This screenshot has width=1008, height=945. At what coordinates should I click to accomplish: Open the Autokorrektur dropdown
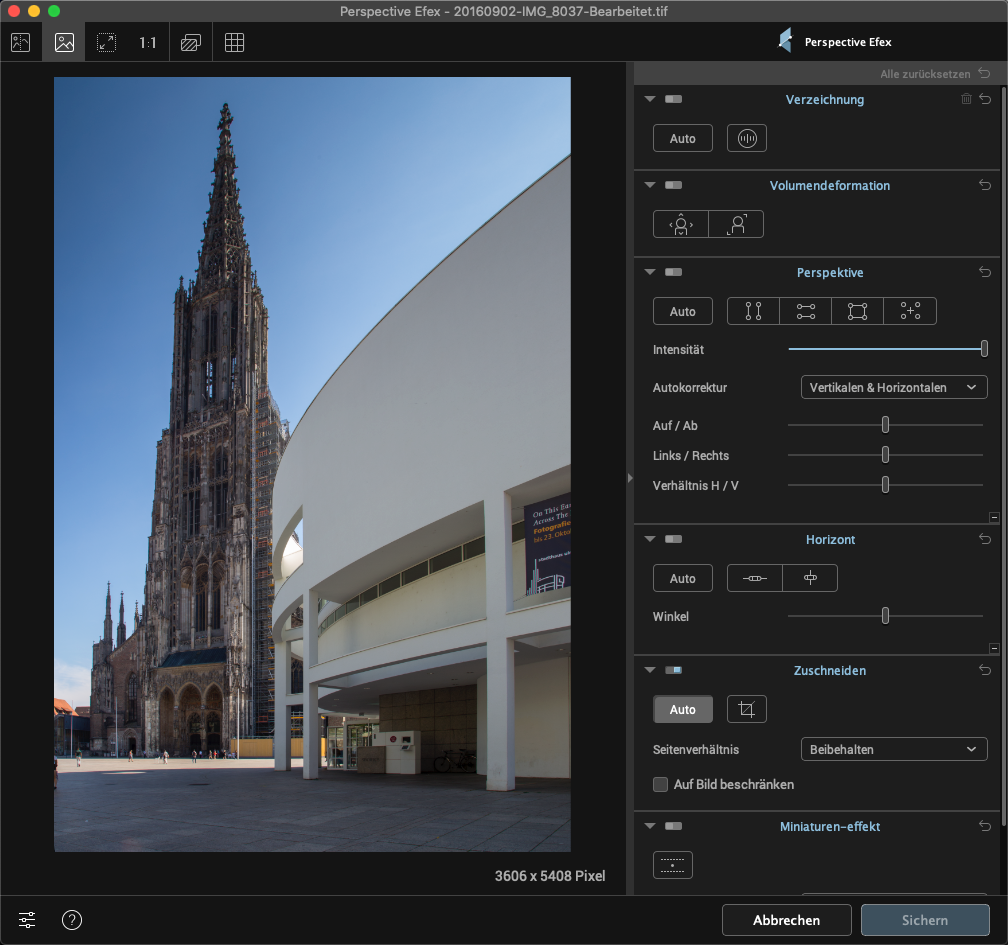(x=893, y=387)
